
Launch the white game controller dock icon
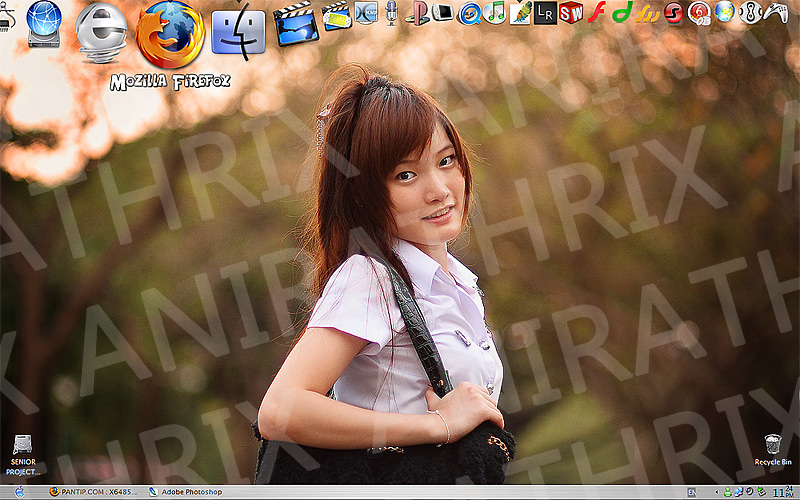(776, 12)
